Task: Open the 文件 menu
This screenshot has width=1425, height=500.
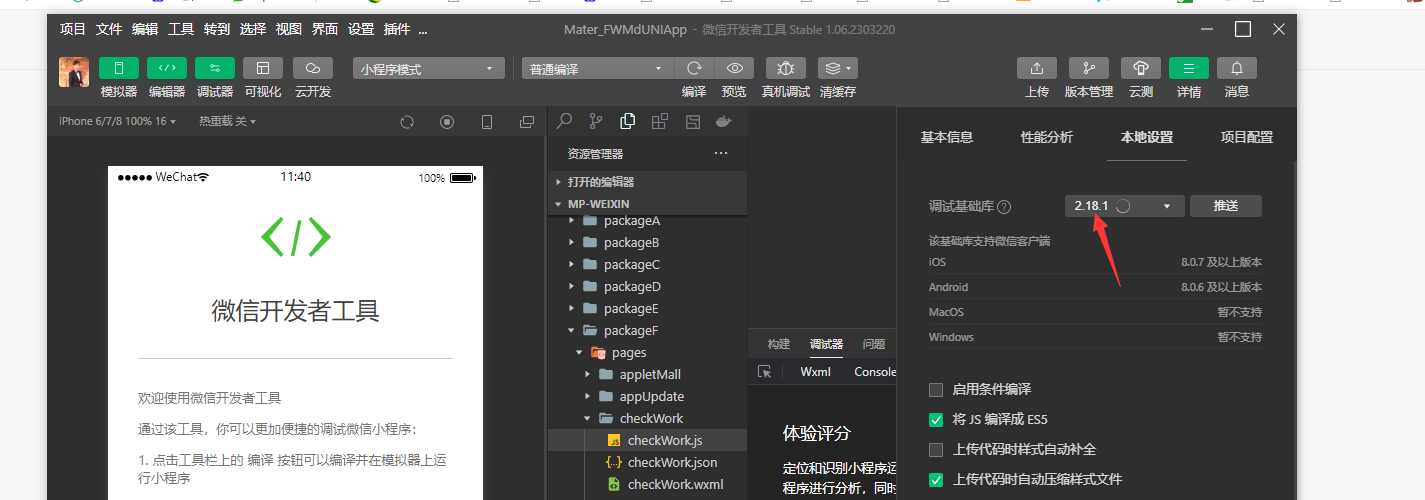Action: (x=109, y=29)
